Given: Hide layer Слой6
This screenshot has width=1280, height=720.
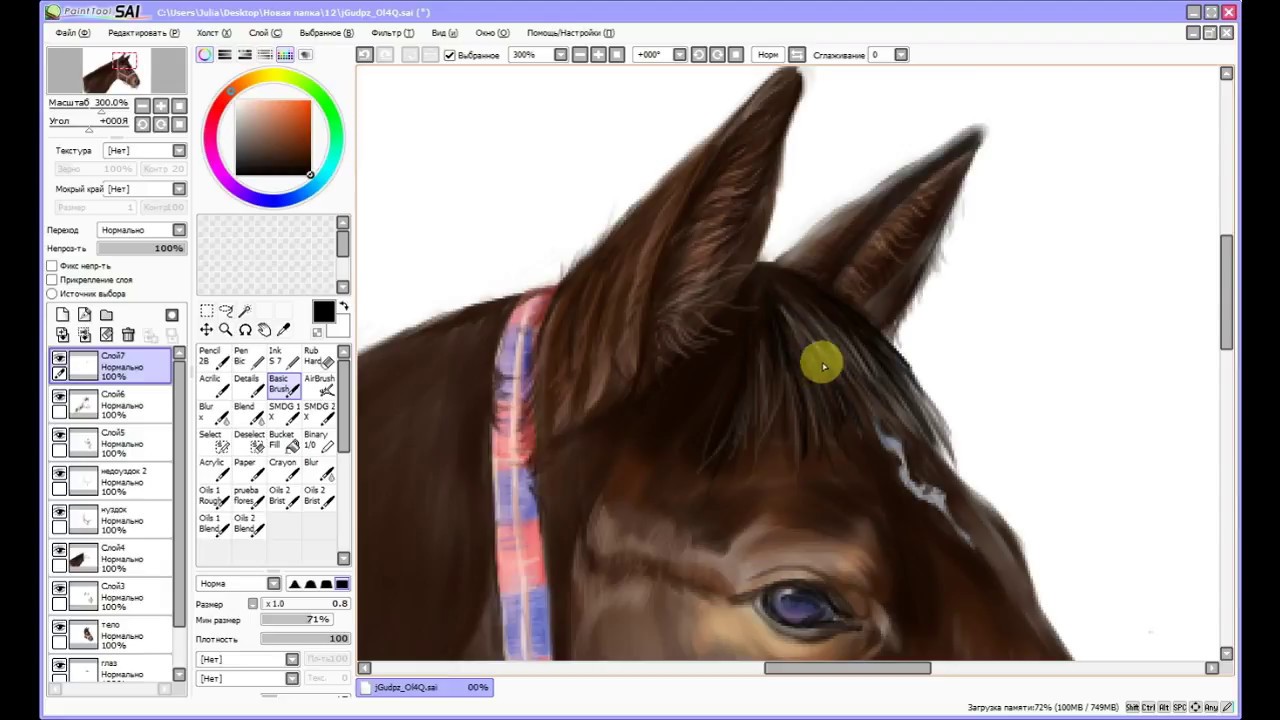Looking at the screenshot, I should click(60, 396).
